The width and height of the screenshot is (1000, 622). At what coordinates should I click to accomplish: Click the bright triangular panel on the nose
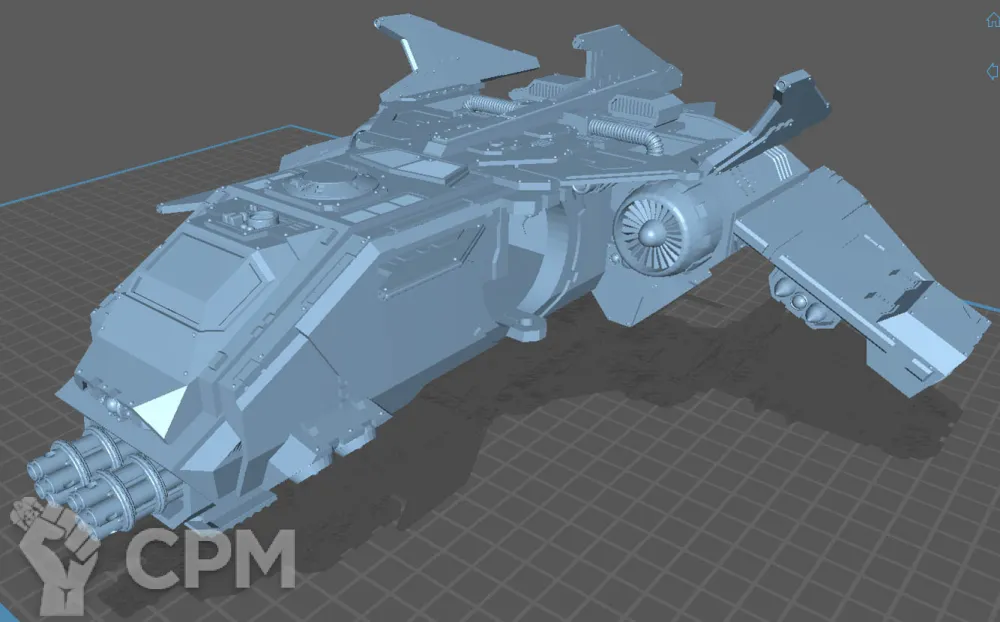coord(162,409)
